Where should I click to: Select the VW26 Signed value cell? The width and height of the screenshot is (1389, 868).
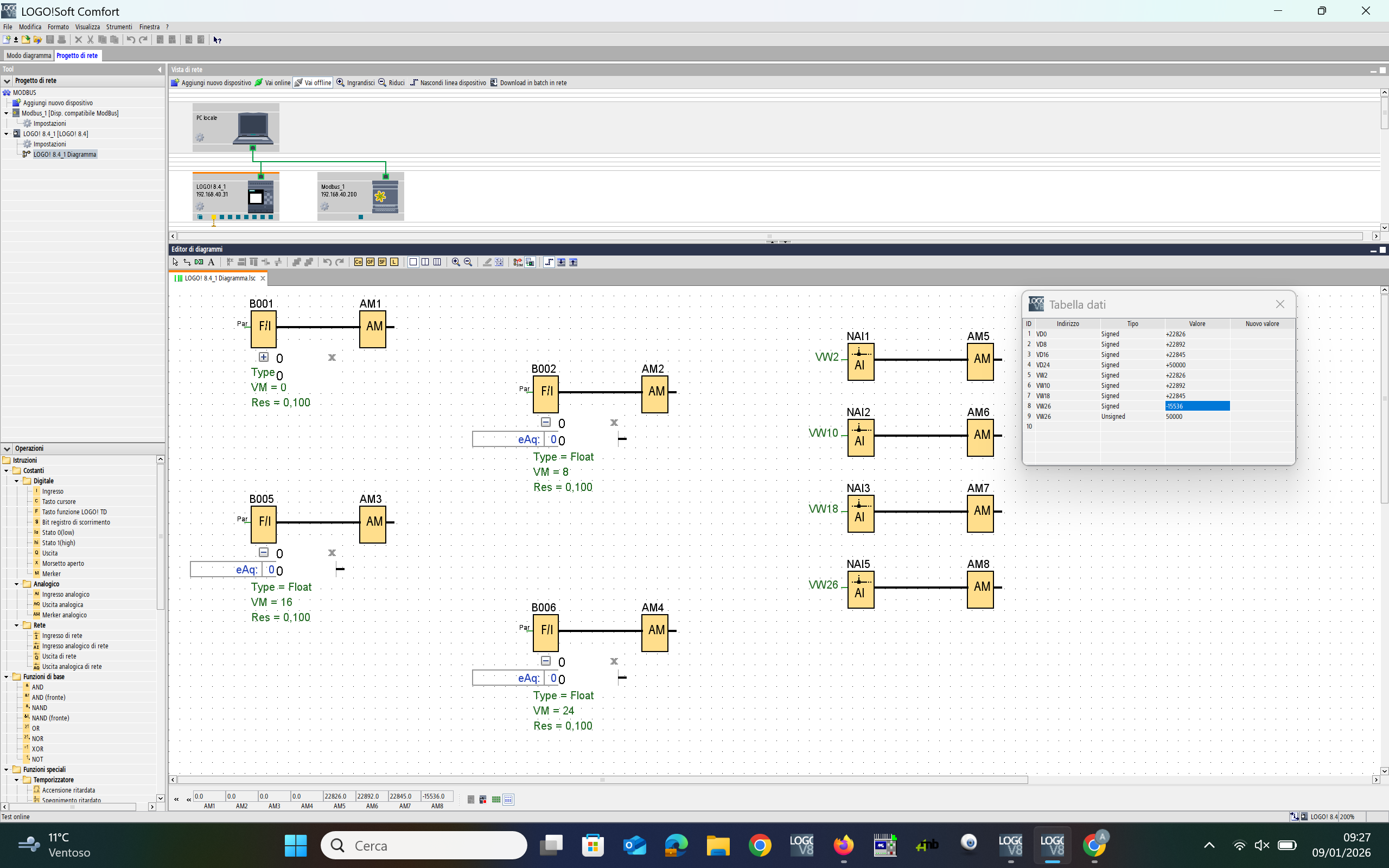coord(1197,406)
